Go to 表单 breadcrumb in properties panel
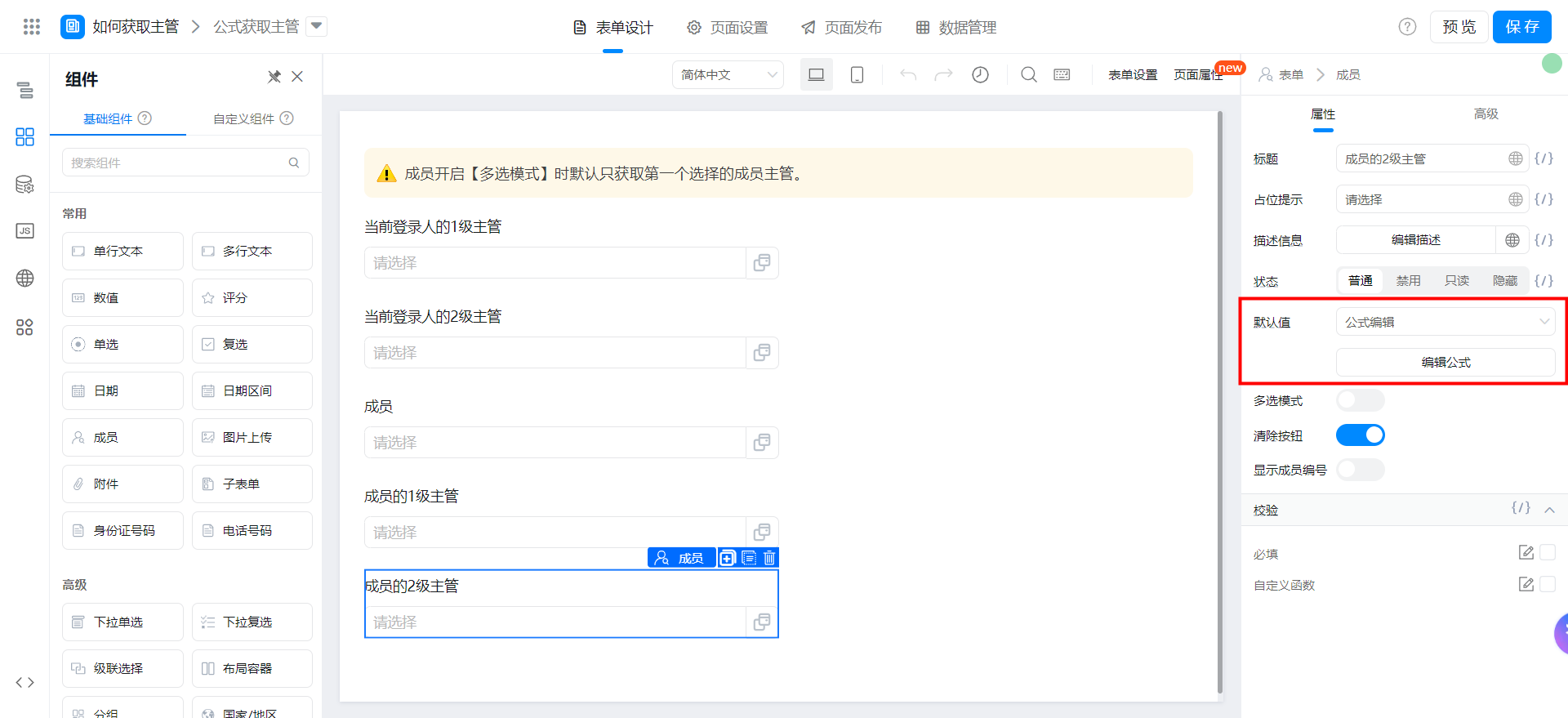 [1290, 74]
